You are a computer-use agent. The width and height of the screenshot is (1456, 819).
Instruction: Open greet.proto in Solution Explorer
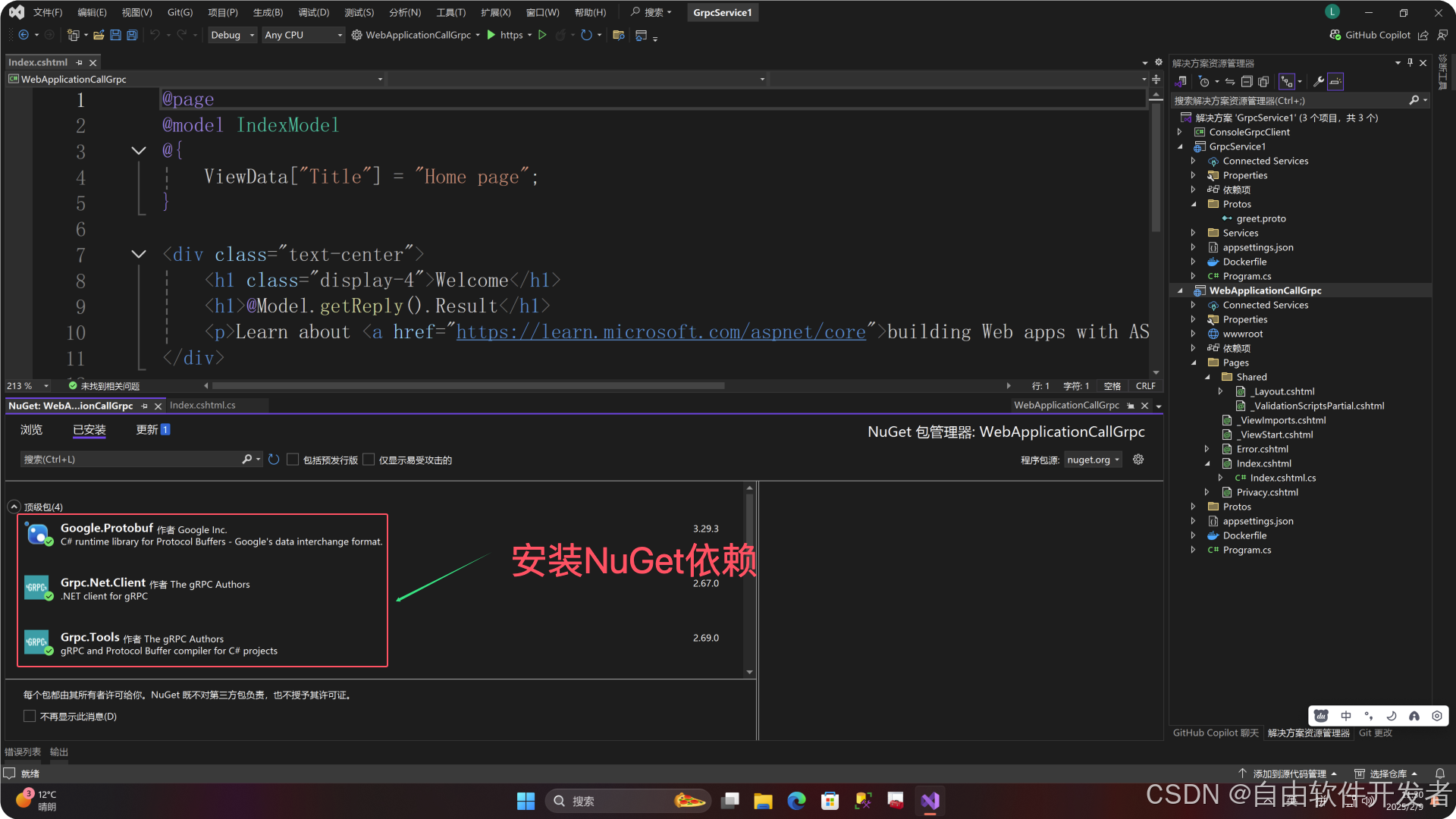coord(1260,218)
